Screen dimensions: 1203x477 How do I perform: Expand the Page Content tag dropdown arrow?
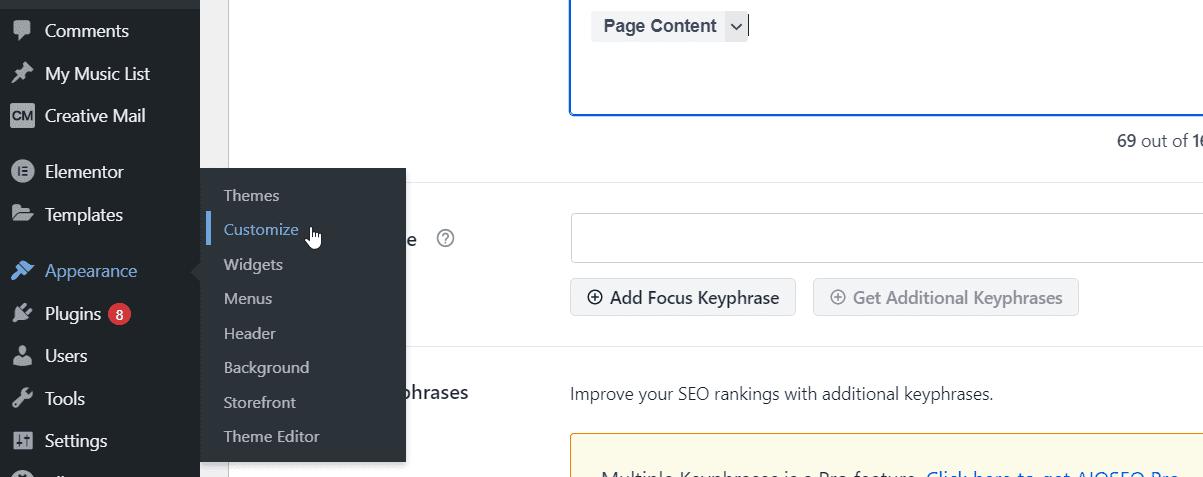(x=735, y=27)
